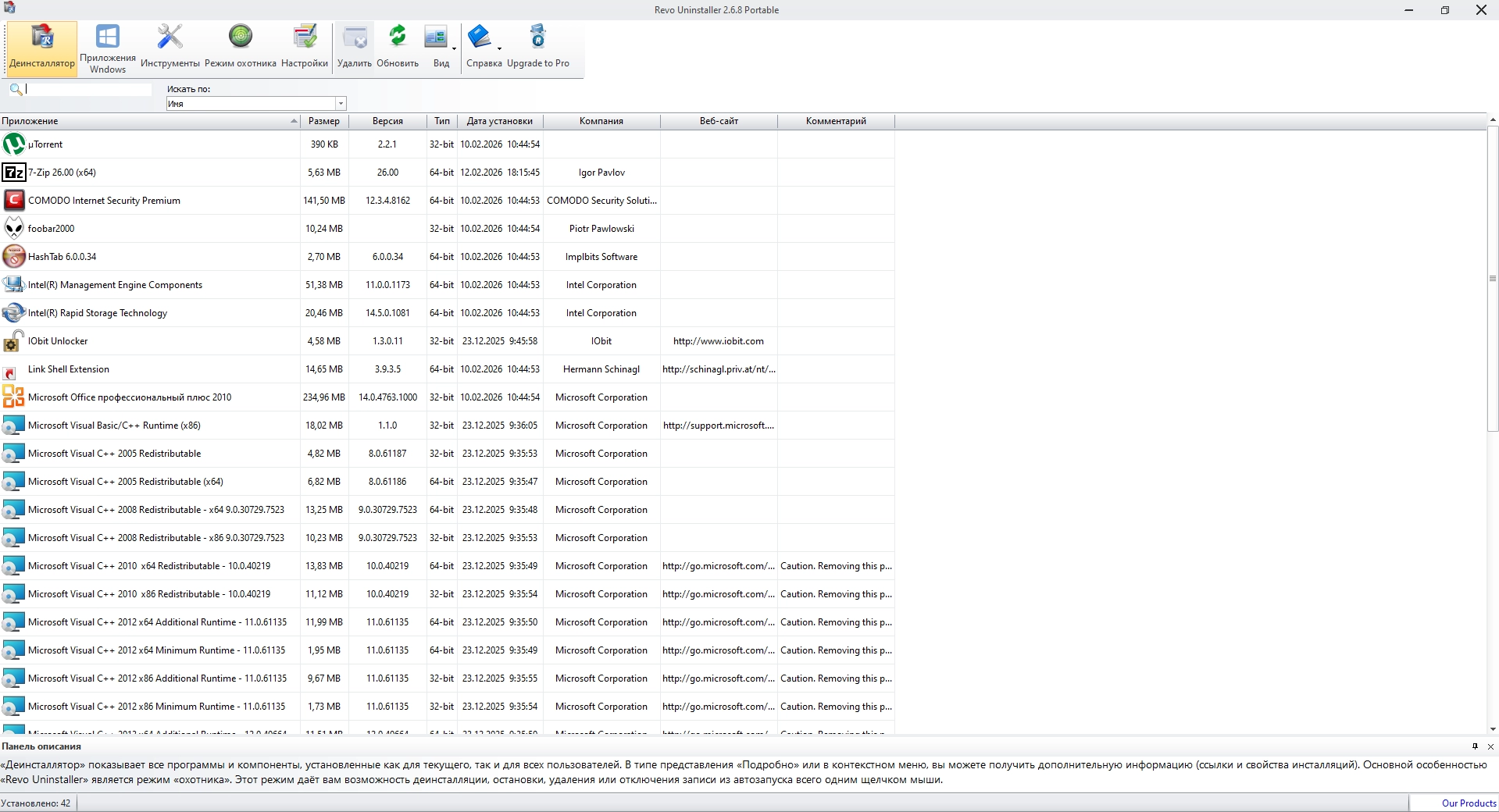
Task: Click the Igor Pavlov company cell
Action: 601,173
